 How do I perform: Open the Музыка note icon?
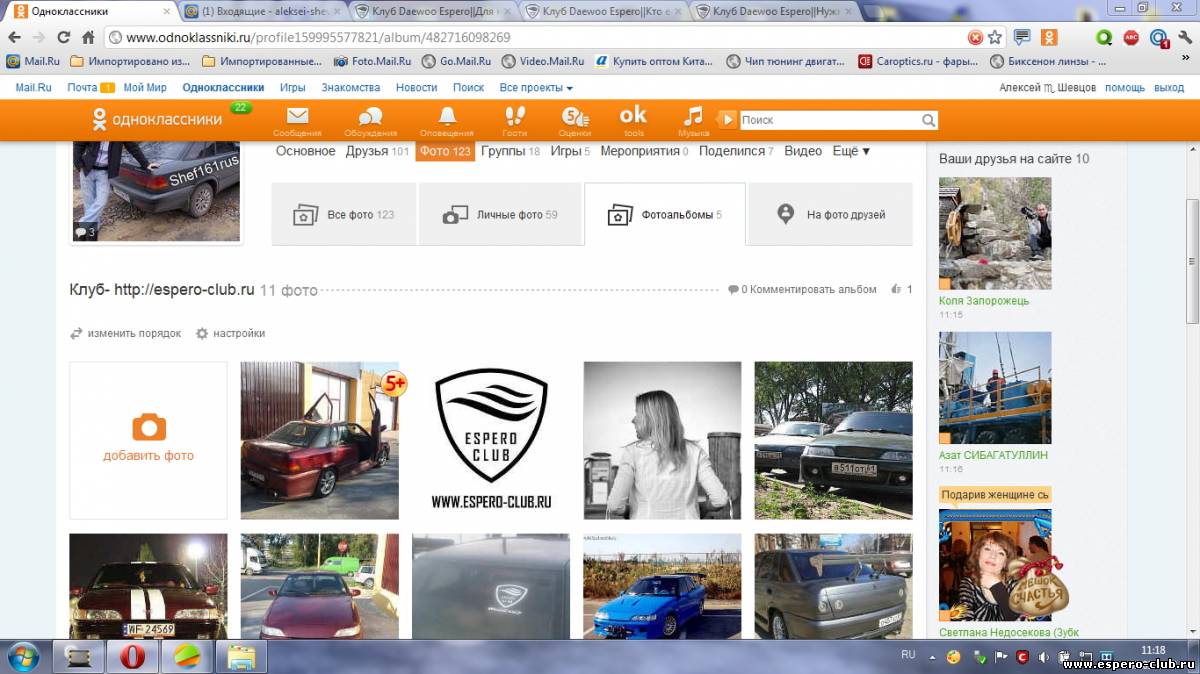(693, 117)
